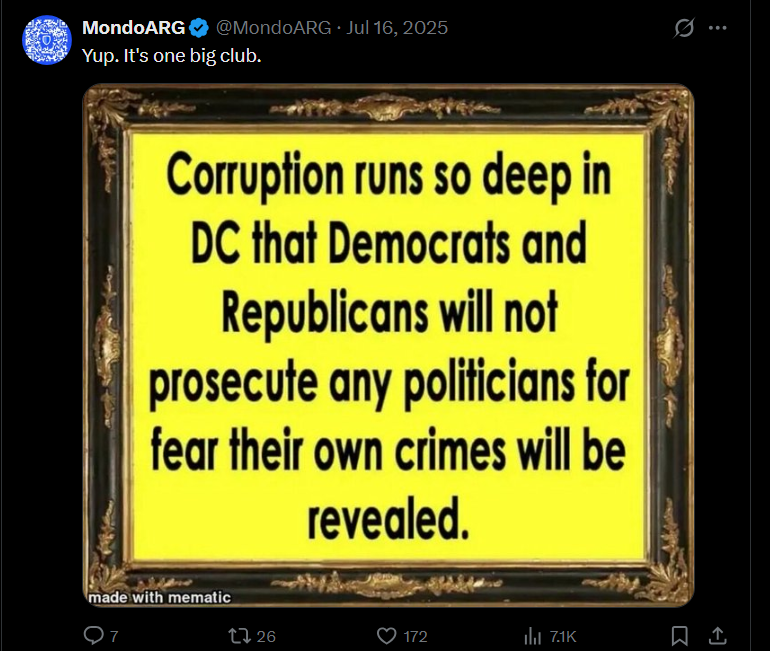
Task: View post analytics bar-chart icon
Action: coord(532,636)
